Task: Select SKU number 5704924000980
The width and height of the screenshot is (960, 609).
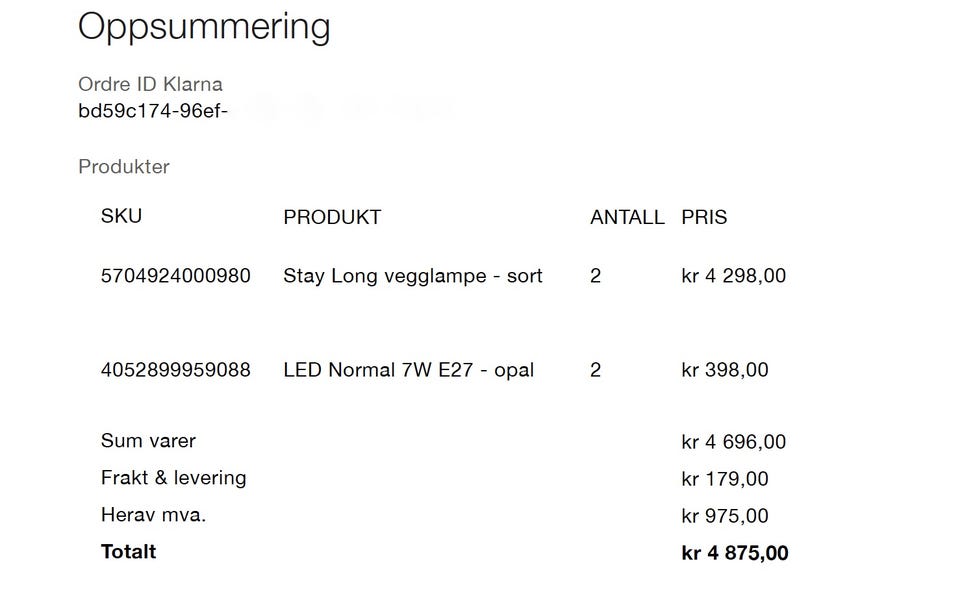Action: coord(176,276)
